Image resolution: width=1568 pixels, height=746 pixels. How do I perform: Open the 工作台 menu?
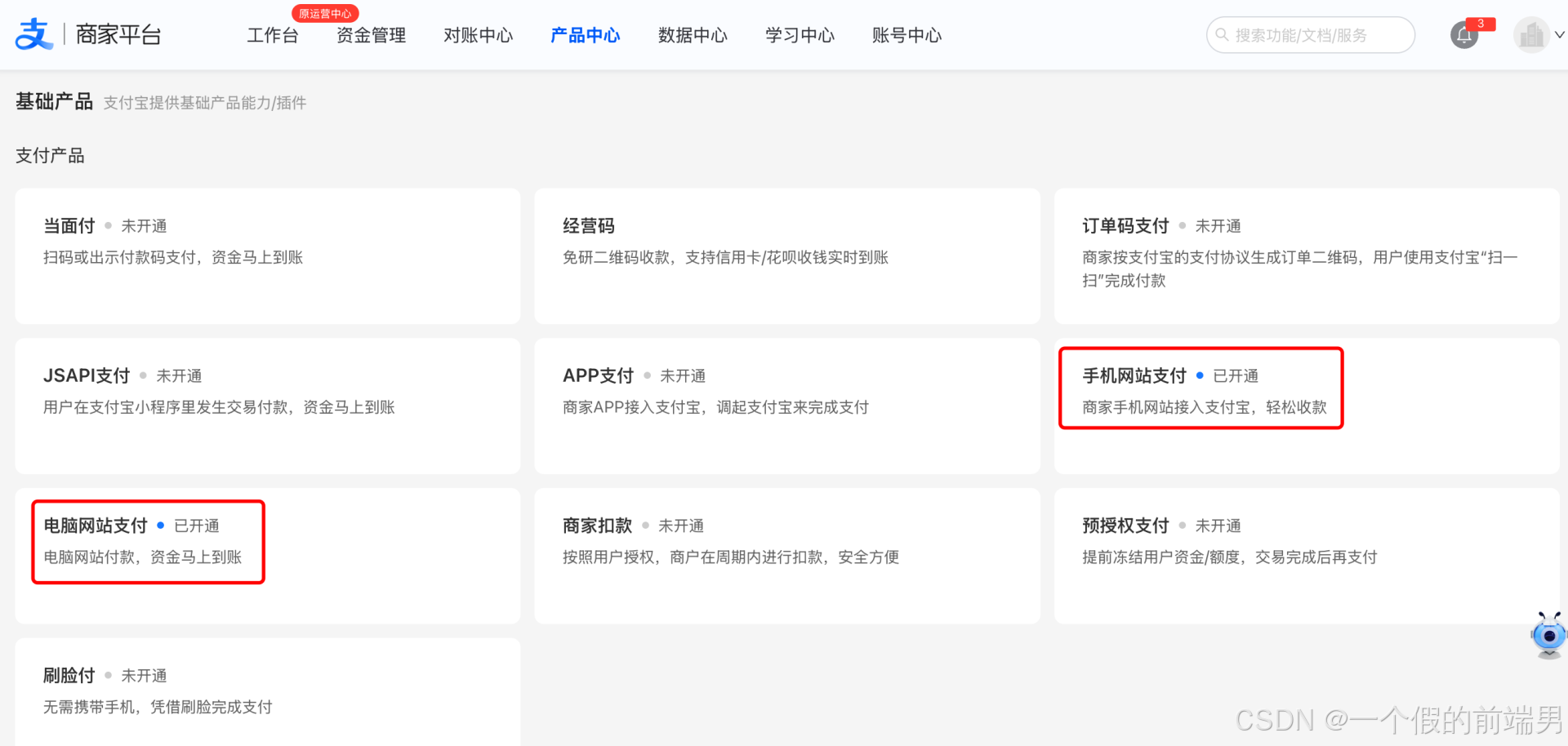273,35
